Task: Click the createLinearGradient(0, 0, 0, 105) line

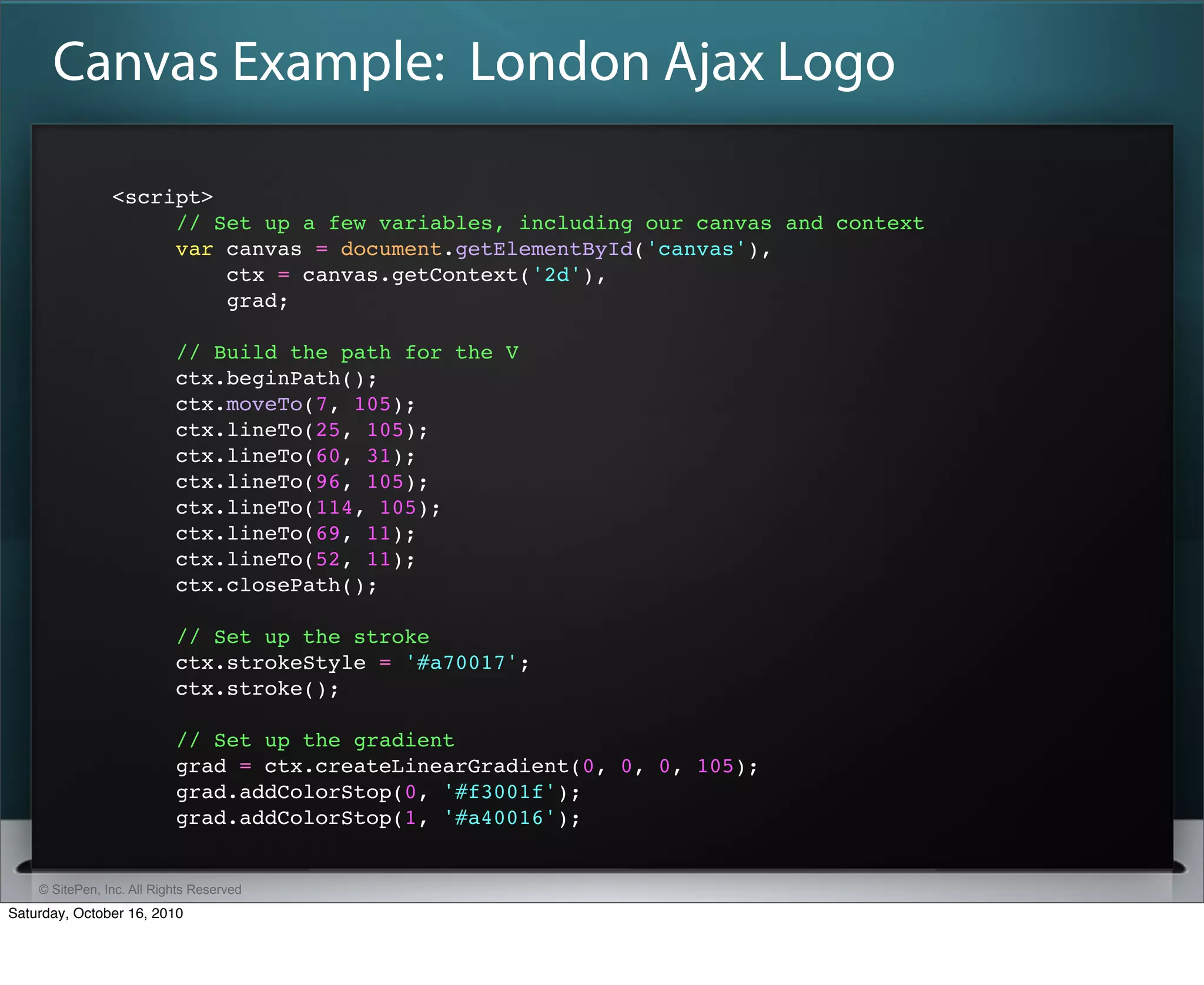Action: point(467,766)
